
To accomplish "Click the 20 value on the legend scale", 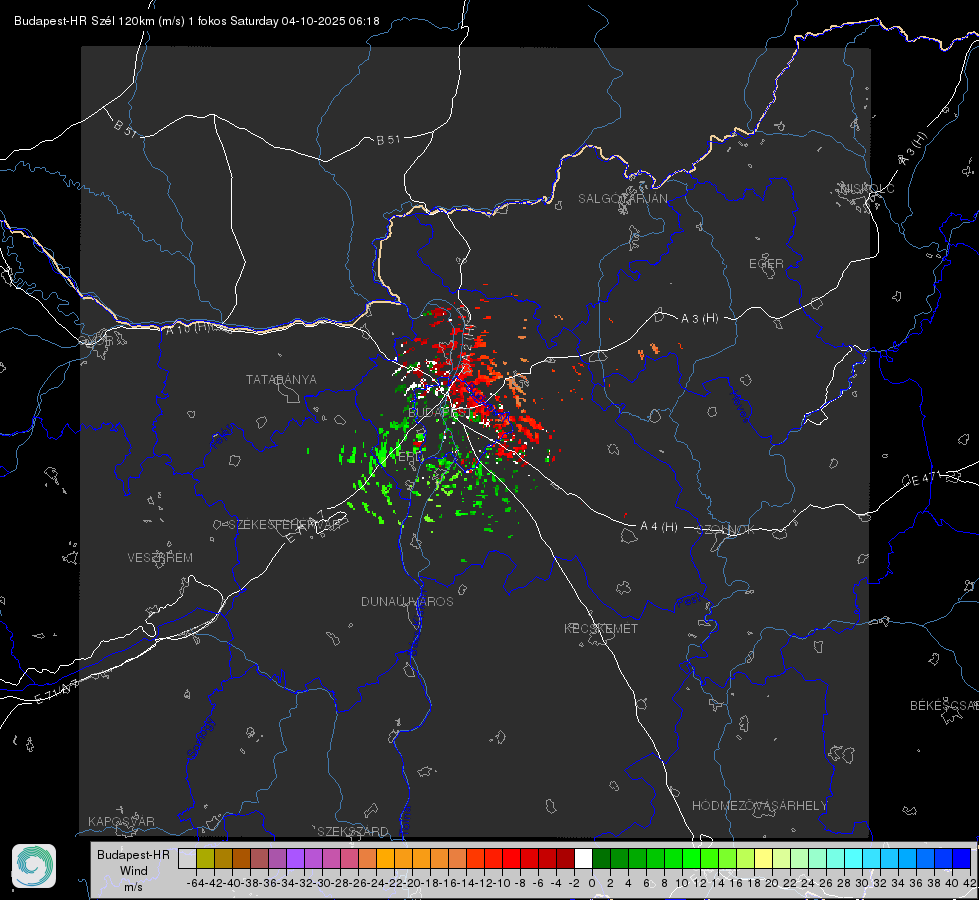I will tap(772, 883).
